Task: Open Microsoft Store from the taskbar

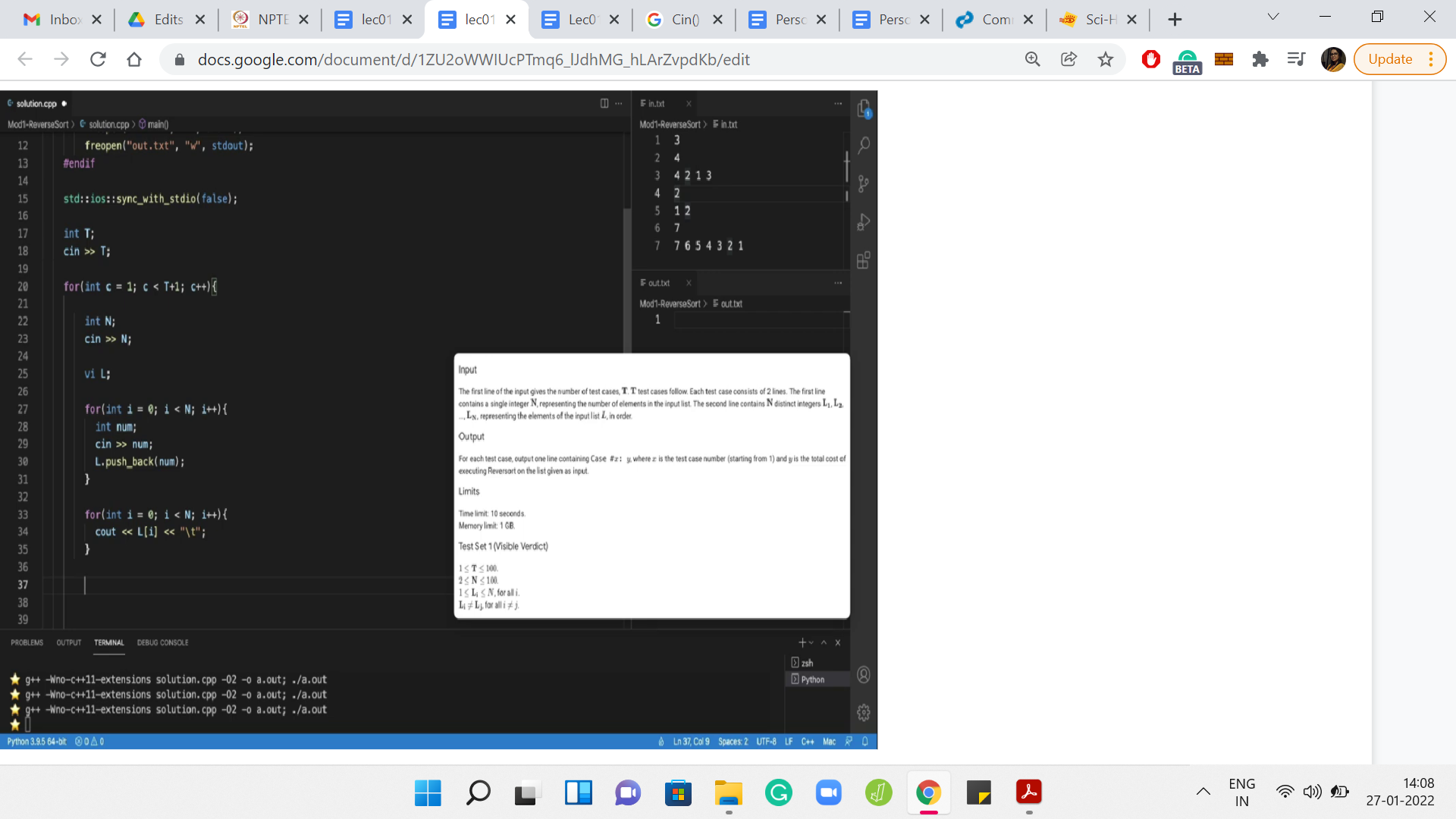Action: point(678,793)
